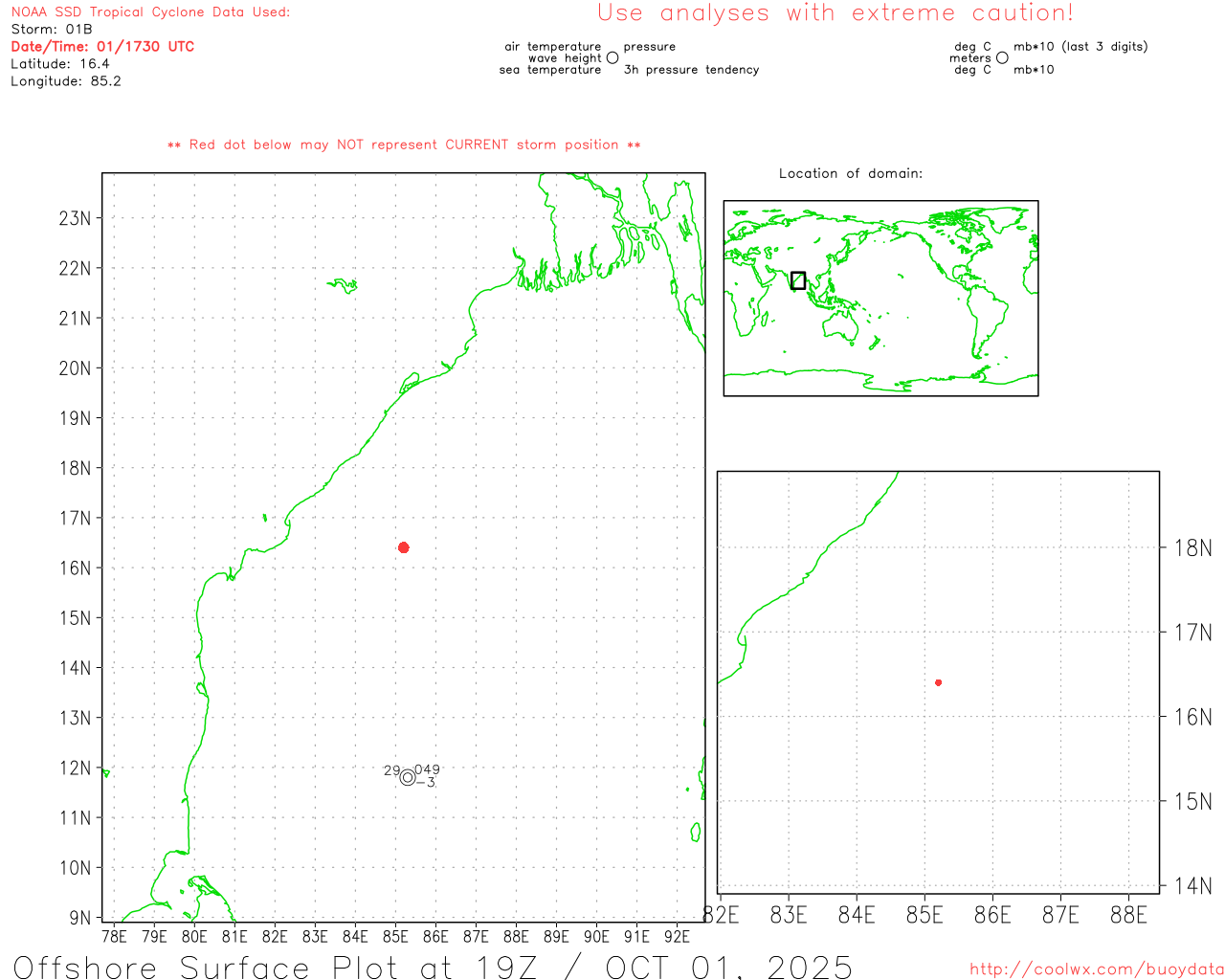Click the small island near 21N 84E
Viewport: 1225px width, 980px height.
click(x=344, y=284)
